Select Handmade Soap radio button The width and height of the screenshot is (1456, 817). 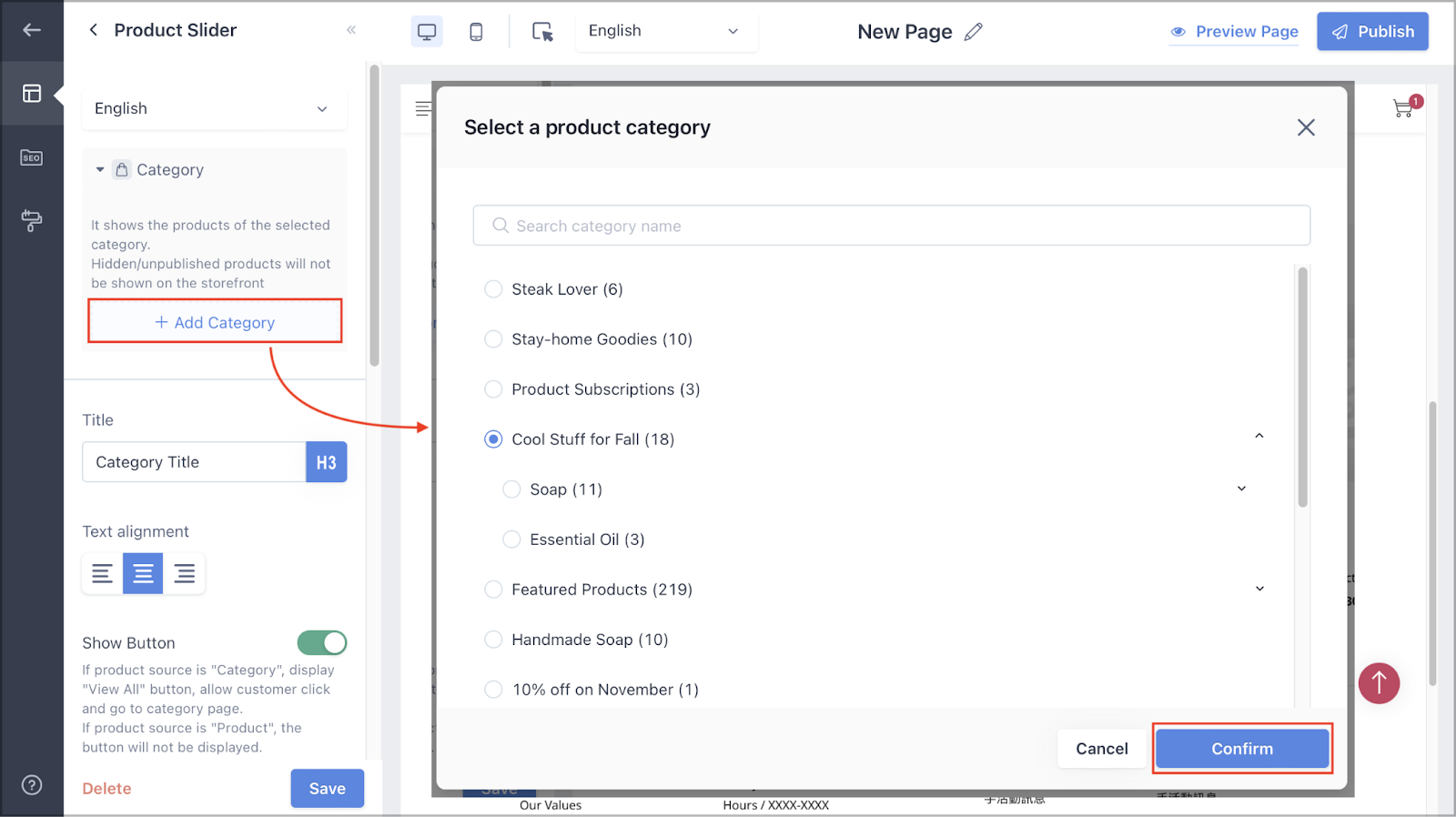pos(493,640)
